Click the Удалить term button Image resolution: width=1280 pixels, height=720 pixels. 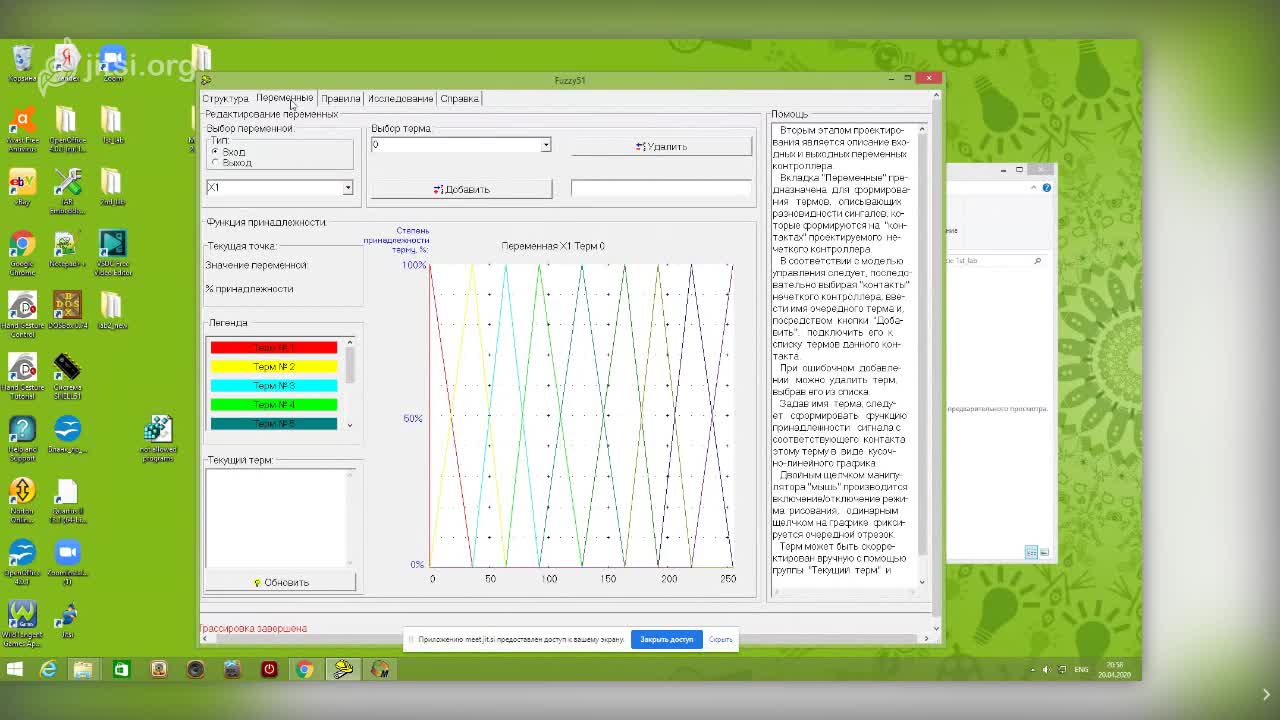click(x=661, y=146)
